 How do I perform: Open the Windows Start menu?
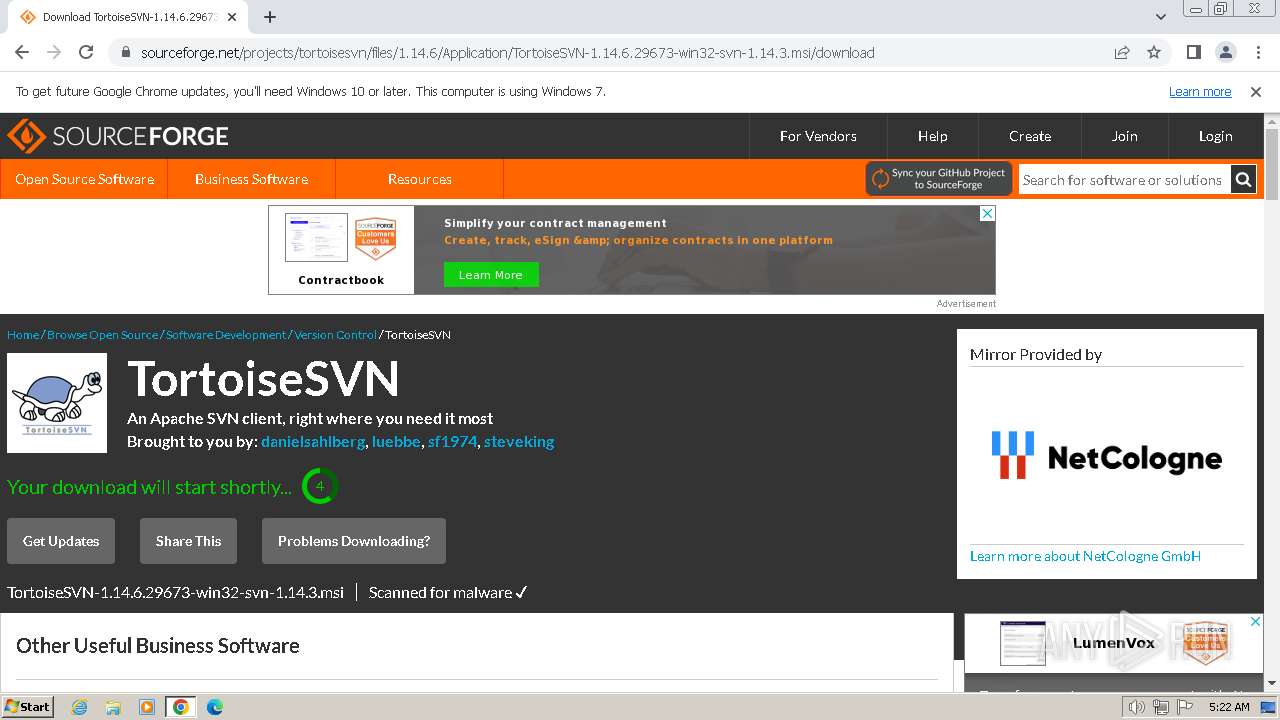(28, 706)
